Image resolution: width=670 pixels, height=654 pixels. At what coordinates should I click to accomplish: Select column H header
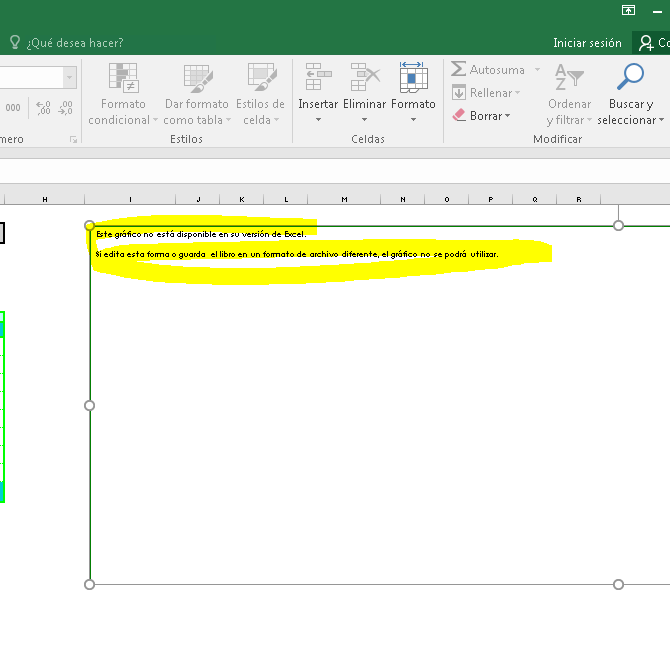[44, 199]
